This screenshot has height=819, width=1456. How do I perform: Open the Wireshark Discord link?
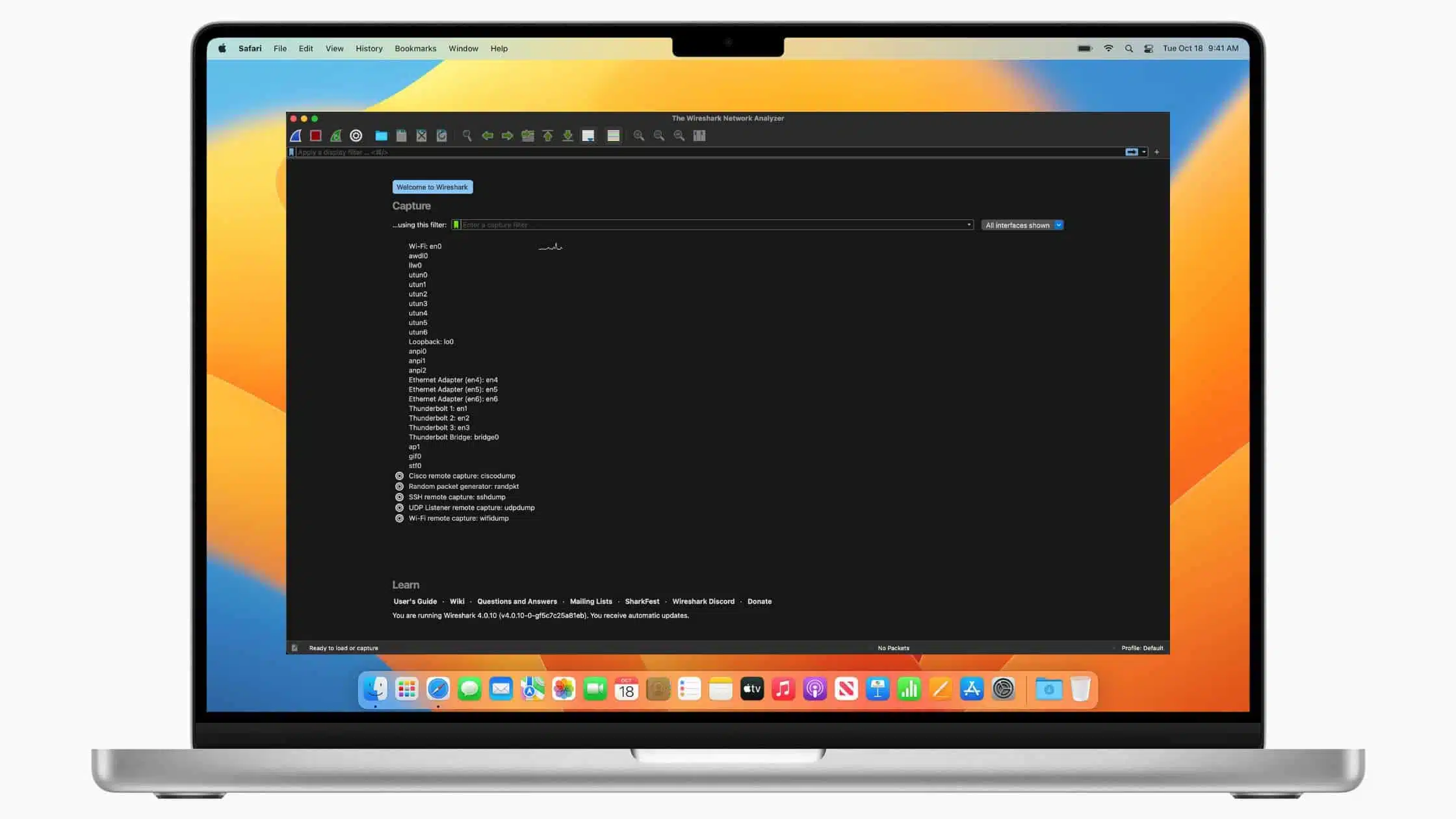pyautogui.click(x=703, y=602)
